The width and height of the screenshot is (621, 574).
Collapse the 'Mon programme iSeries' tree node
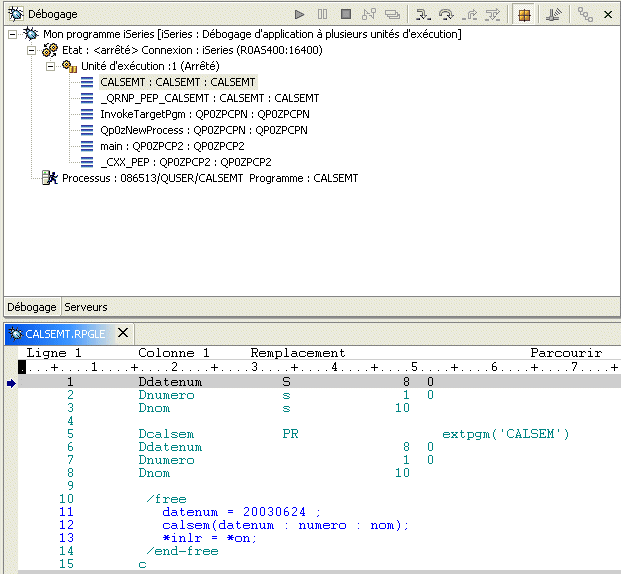pyautogui.click(x=12, y=34)
